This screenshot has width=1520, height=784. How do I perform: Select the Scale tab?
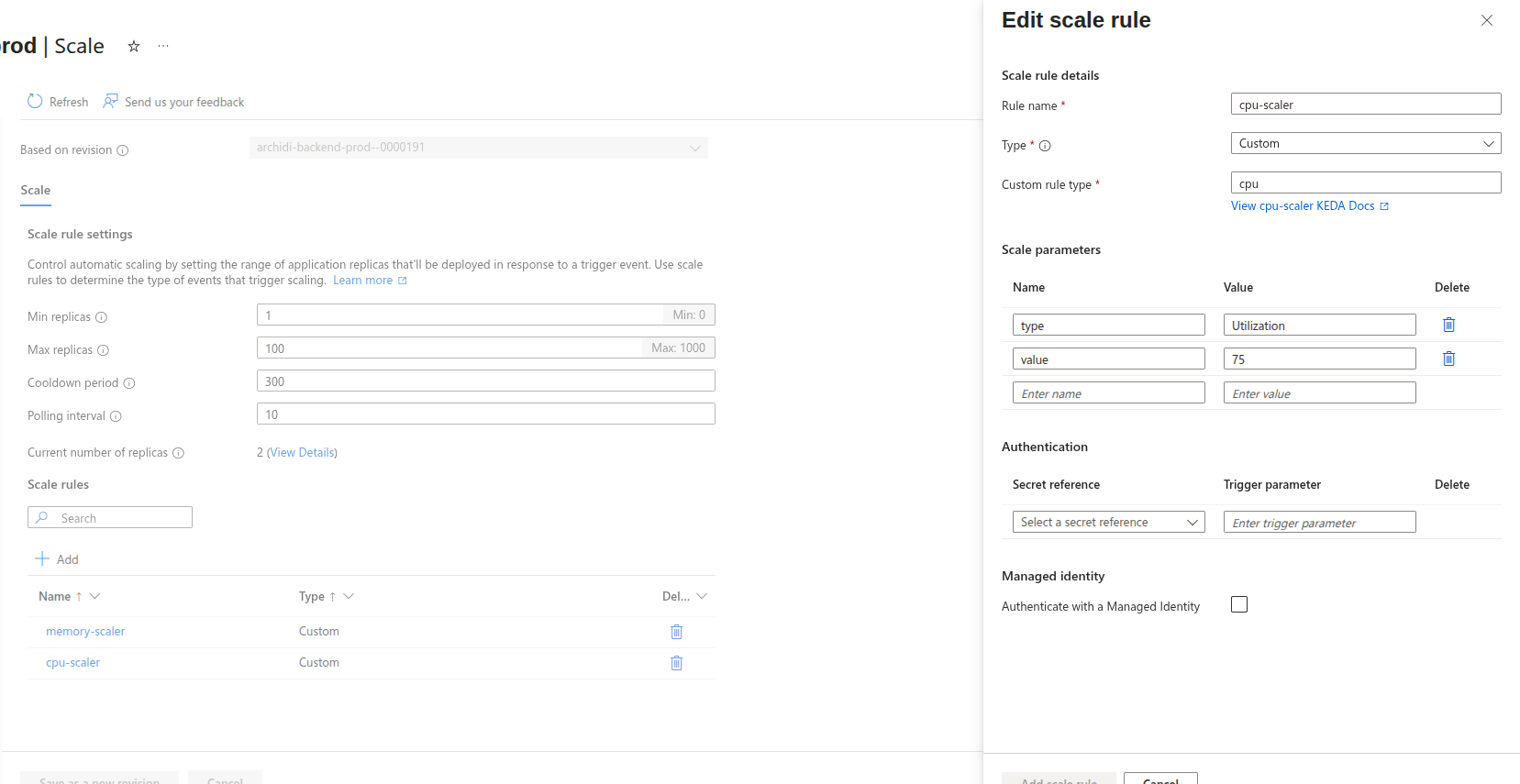point(36,191)
